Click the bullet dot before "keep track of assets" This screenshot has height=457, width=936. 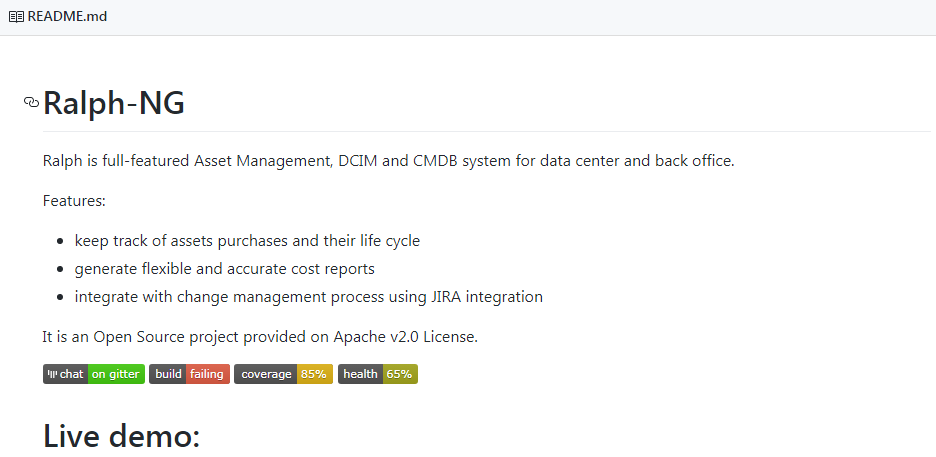[x=61, y=242]
